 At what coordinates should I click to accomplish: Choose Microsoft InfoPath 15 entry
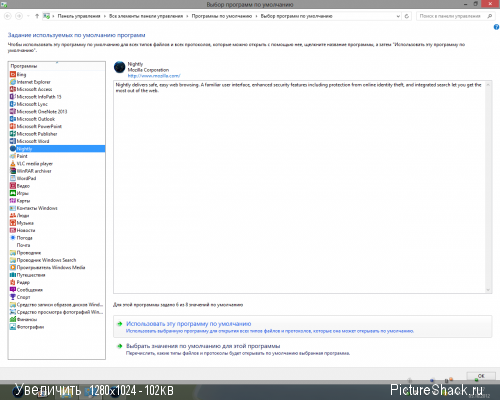point(36,97)
